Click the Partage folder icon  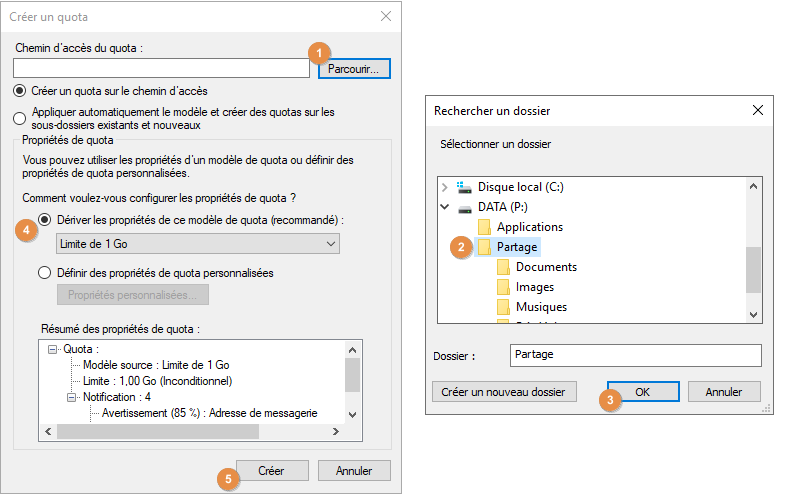pos(484,247)
